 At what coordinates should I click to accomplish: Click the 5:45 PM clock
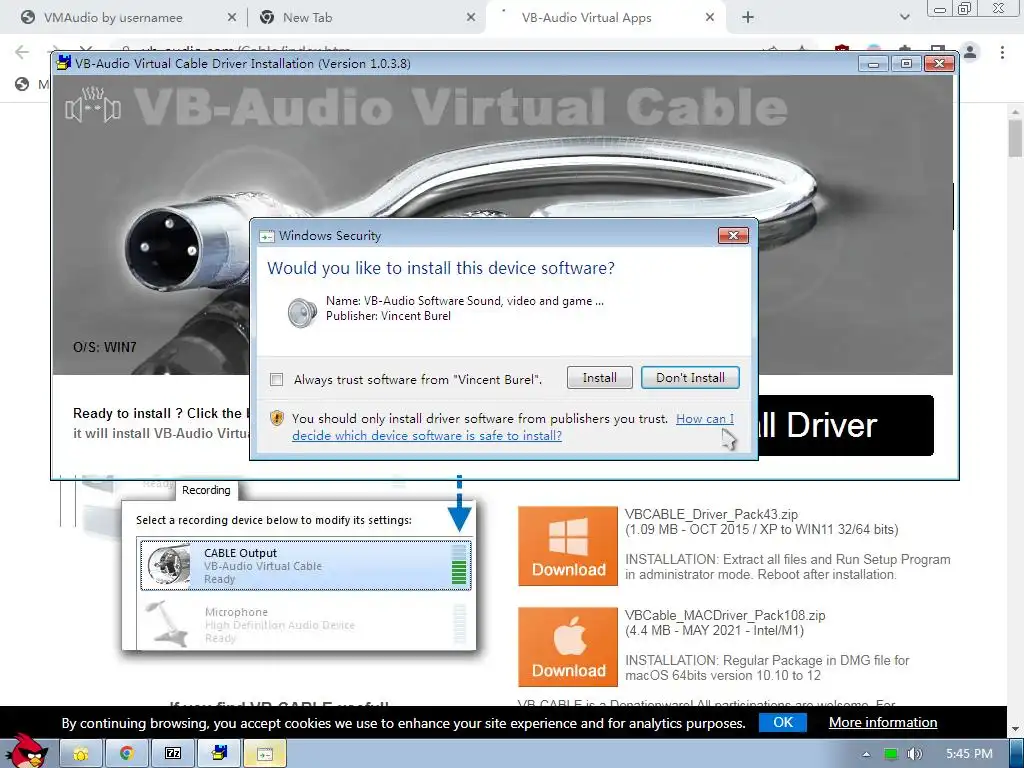tap(969, 754)
